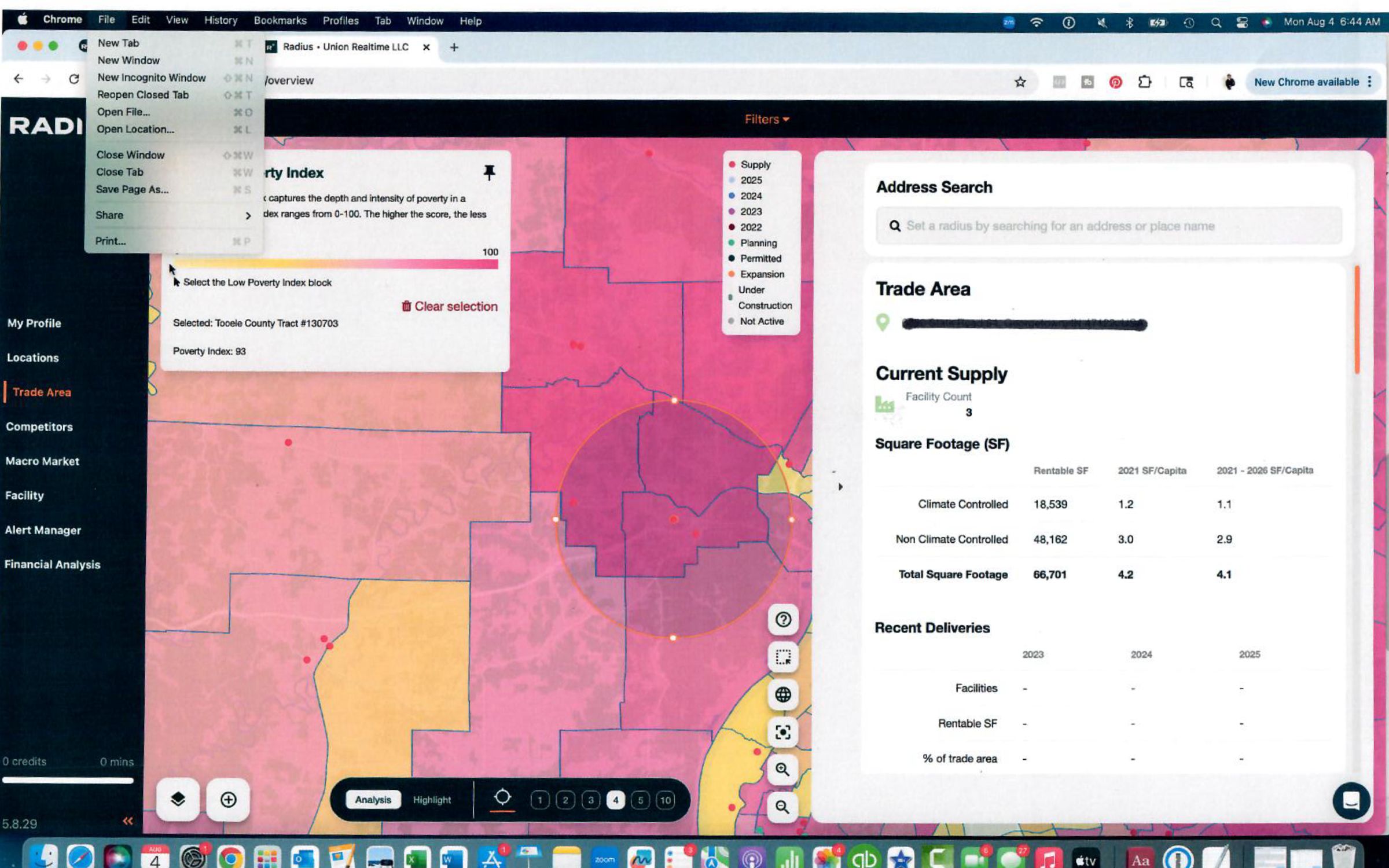
Task: Activate the rectangle selection tool icon
Action: [x=782, y=657]
